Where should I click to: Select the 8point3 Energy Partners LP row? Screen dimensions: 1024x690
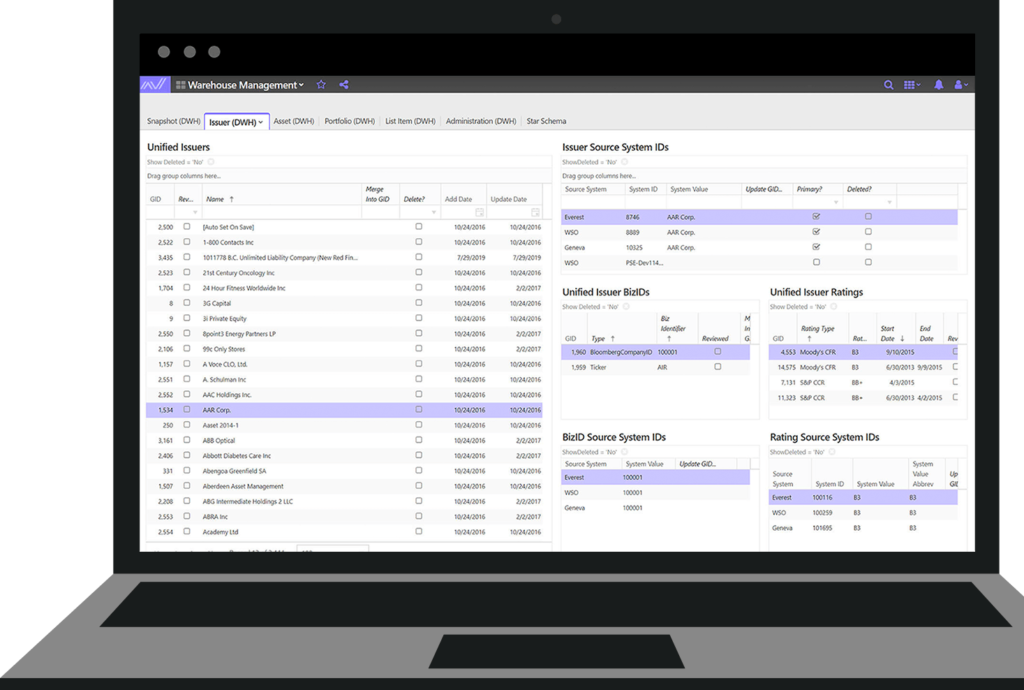tap(344, 334)
